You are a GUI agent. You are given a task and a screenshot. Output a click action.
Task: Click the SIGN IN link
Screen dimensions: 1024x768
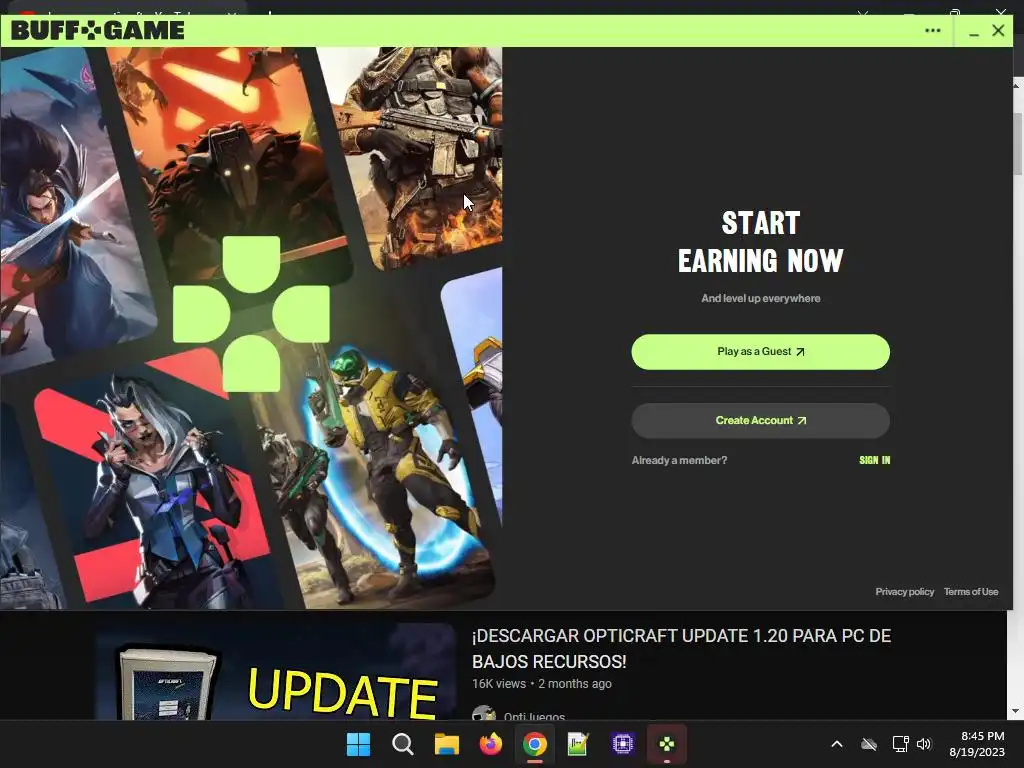[874, 460]
